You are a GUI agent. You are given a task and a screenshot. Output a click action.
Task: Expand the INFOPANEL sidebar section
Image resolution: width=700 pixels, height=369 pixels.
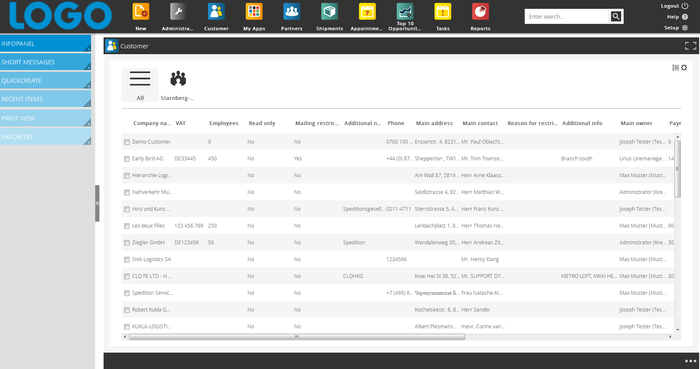click(x=46, y=43)
